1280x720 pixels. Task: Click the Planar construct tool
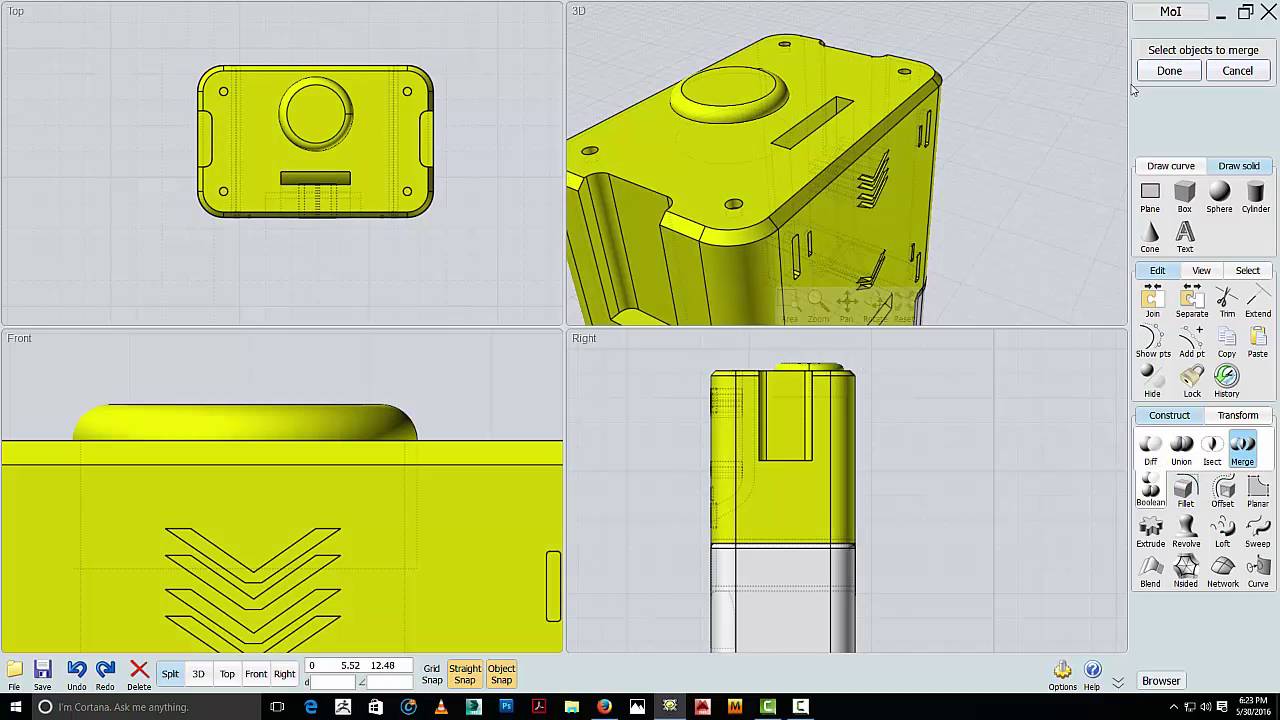[1258, 491]
